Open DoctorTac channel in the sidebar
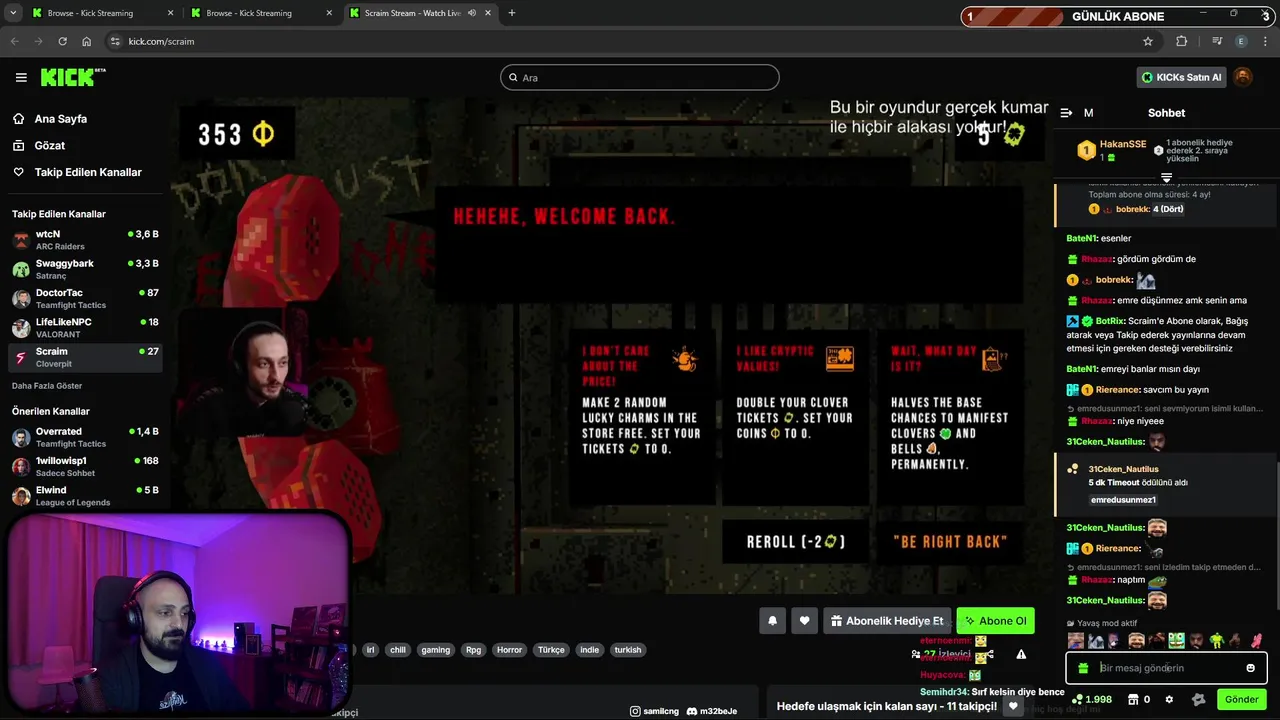Screen dimensions: 1280x720 pyautogui.click(x=85, y=298)
